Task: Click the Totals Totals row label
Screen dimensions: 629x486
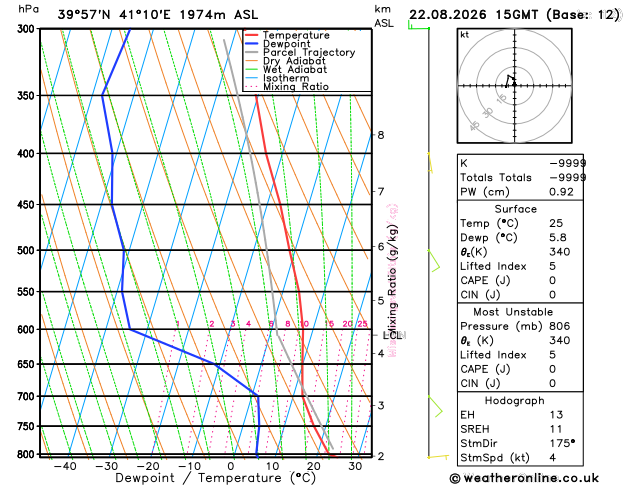Action: point(496,178)
